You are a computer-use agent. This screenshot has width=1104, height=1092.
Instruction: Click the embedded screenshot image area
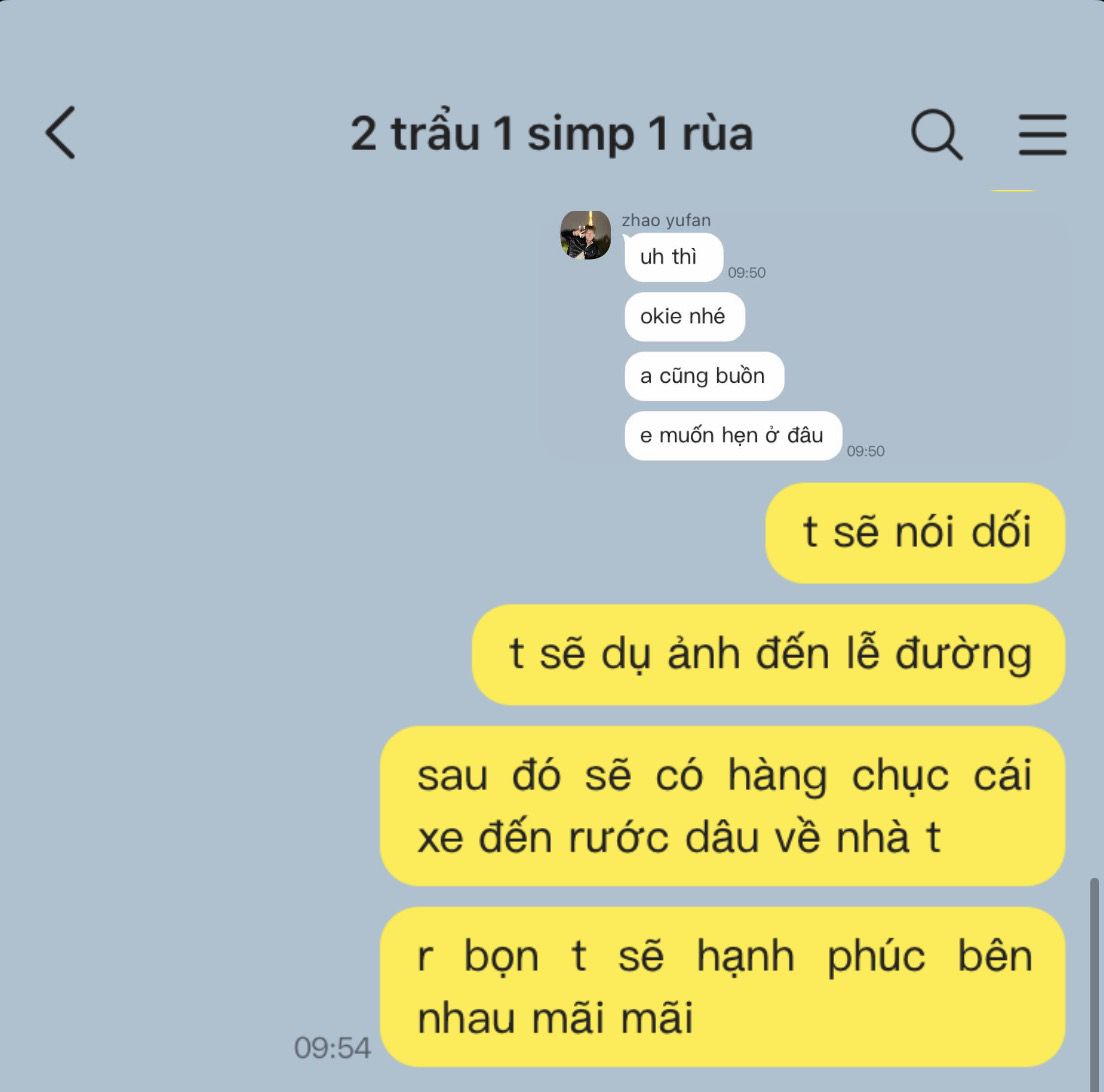click(x=803, y=334)
